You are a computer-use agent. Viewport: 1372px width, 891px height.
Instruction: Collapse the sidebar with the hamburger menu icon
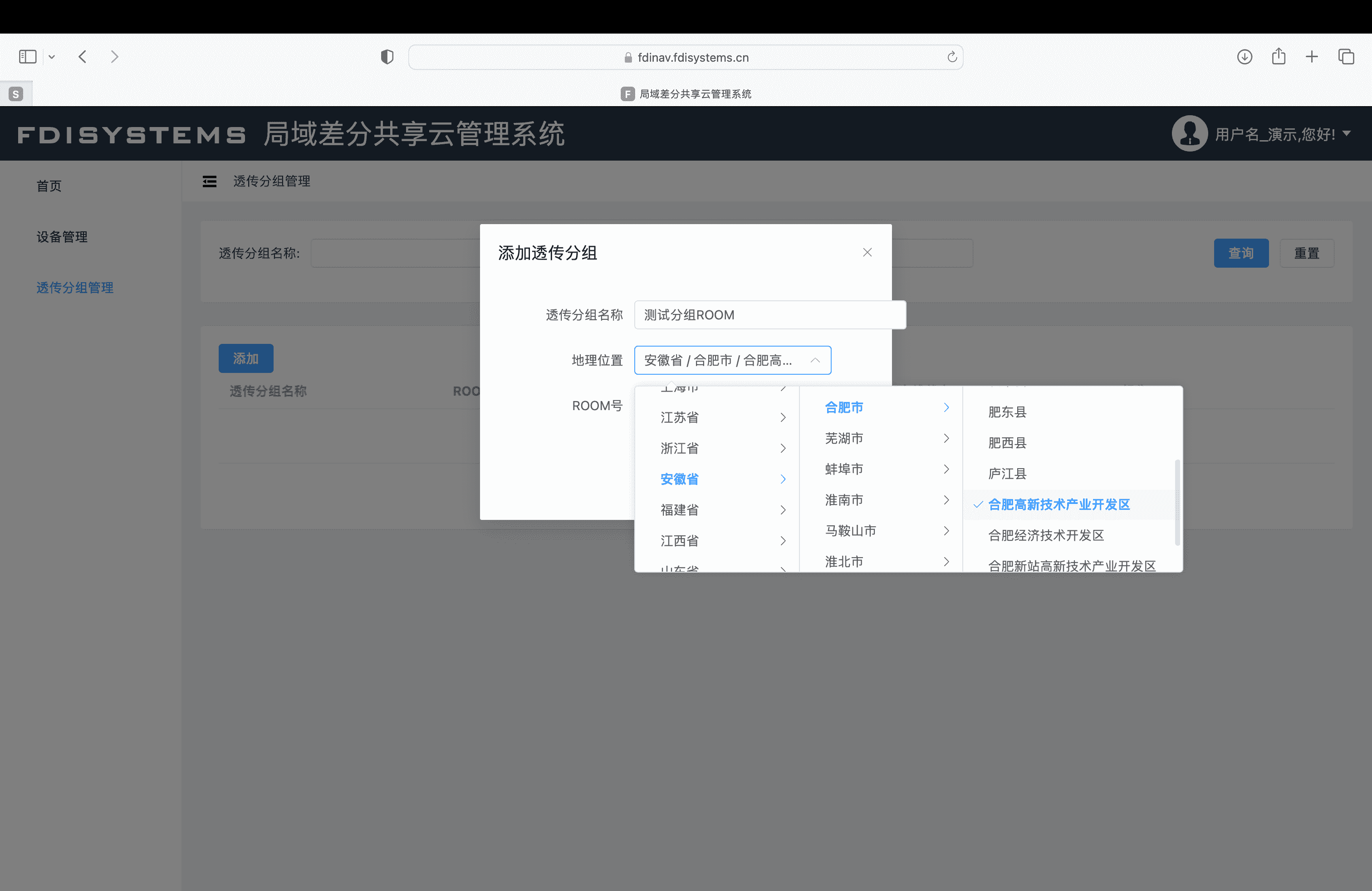point(209,181)
